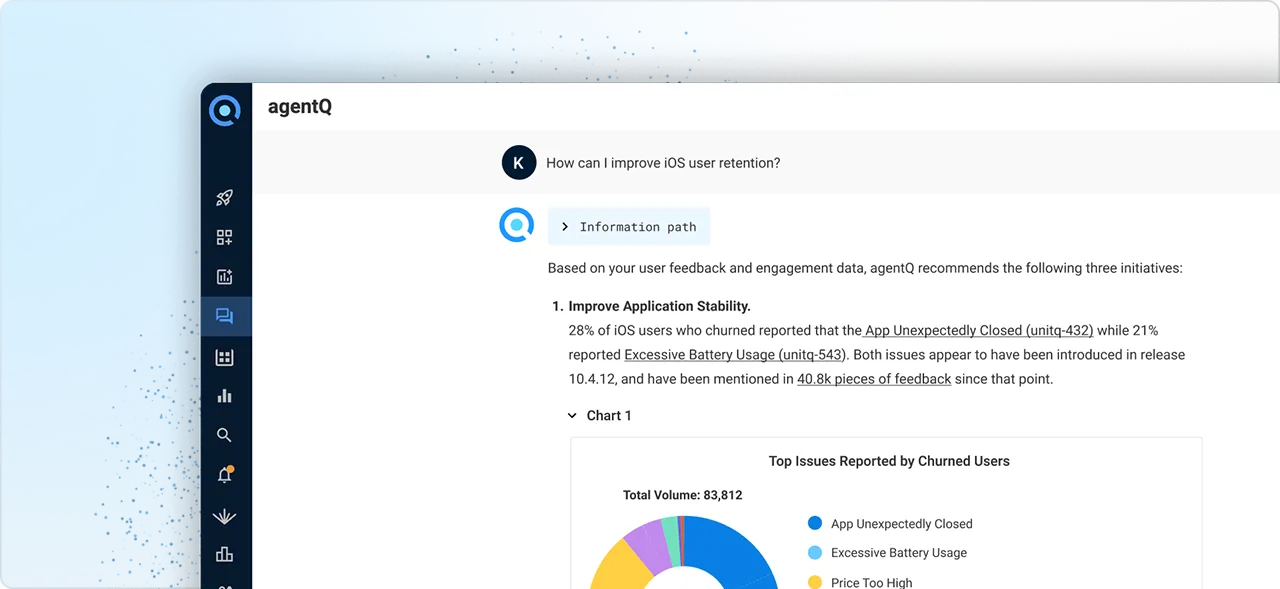
Task: Click the yellow segment of the donut chart
Action: click(620, 566)
